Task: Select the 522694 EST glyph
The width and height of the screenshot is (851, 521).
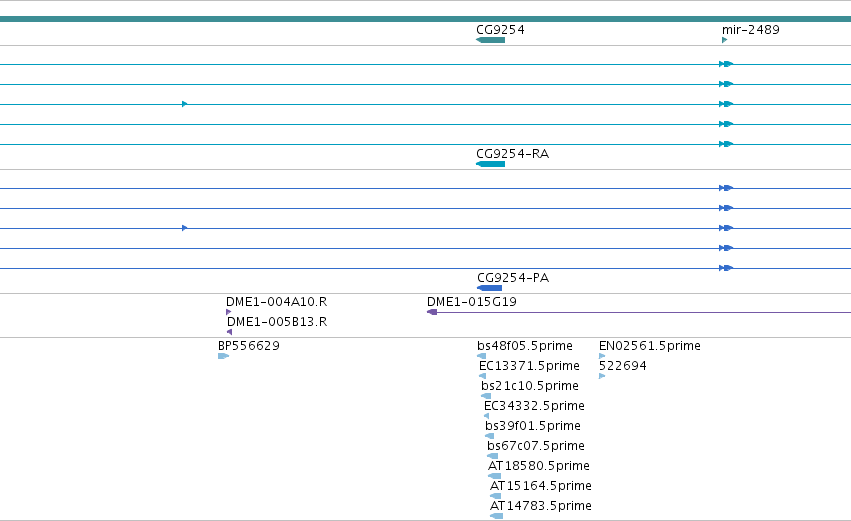Action: click(x=602, y=376)
